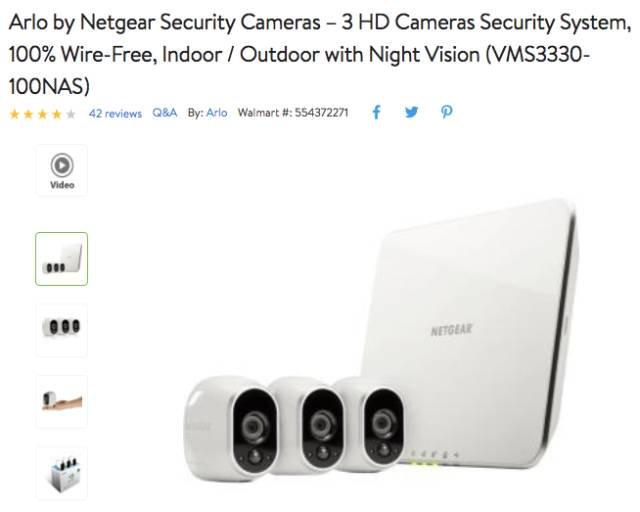Share product via Twitter bird icon
The width and height of the screenshot is (640, 512).
coord(411,112)
